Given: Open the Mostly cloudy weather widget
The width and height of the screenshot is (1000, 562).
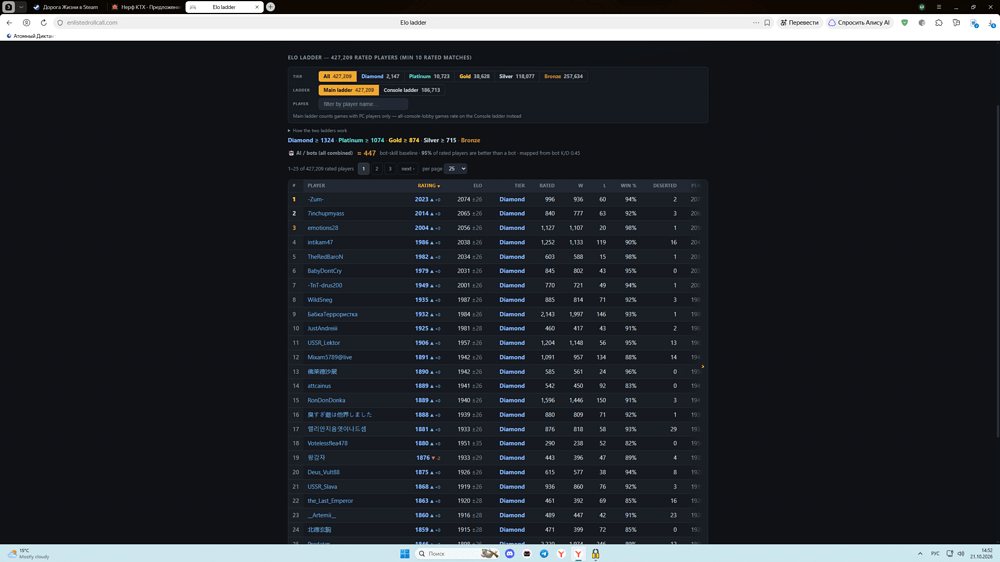Looking at the screenshot, I should point(28,554).
